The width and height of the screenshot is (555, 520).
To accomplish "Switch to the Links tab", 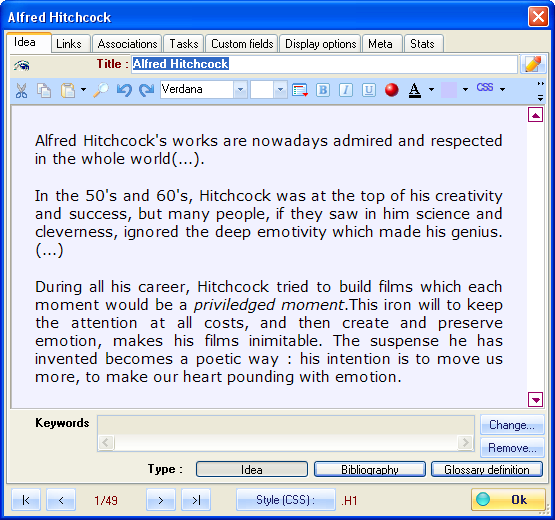I will tap(71, 44).
